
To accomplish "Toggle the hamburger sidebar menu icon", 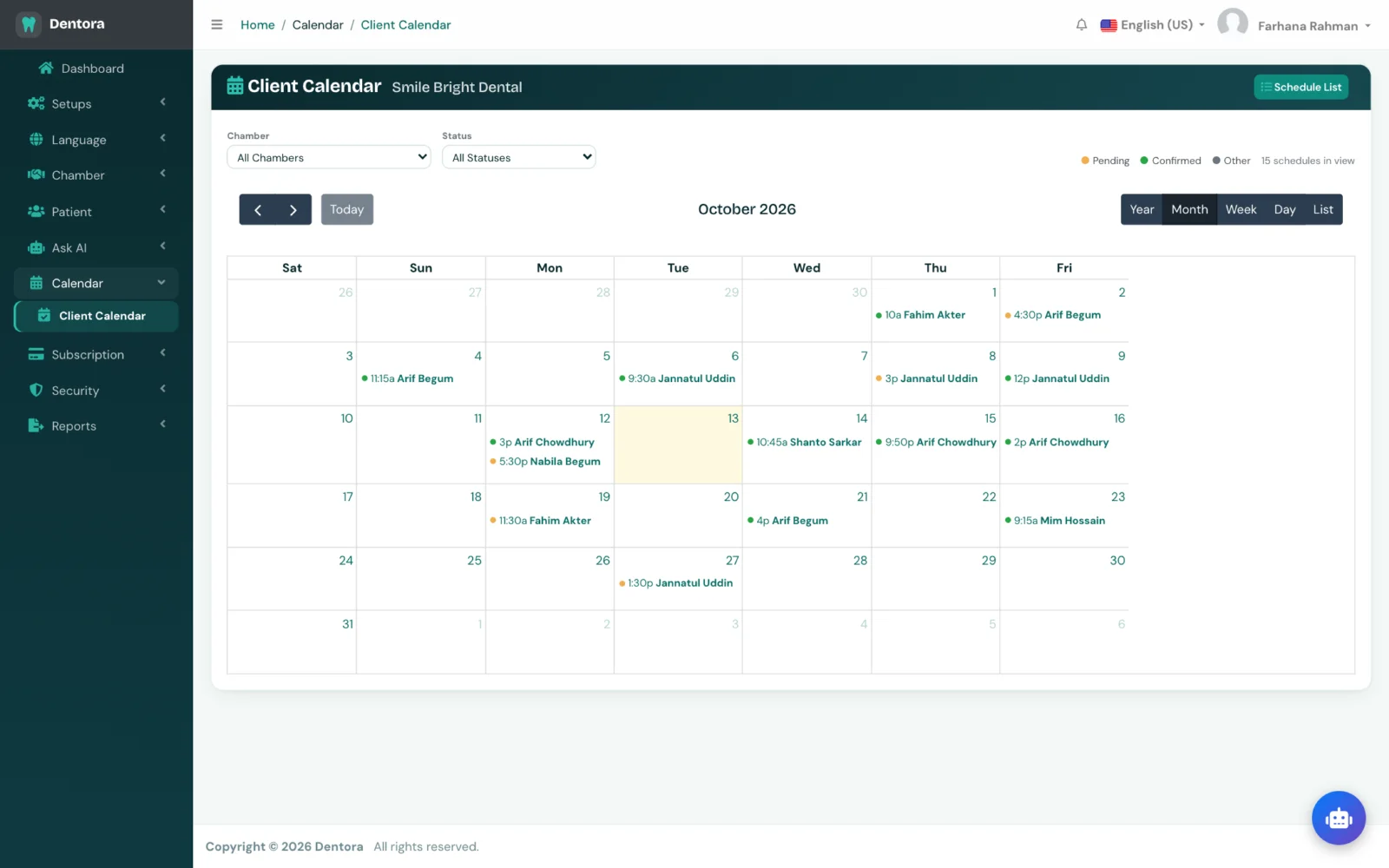I will 217,24.
